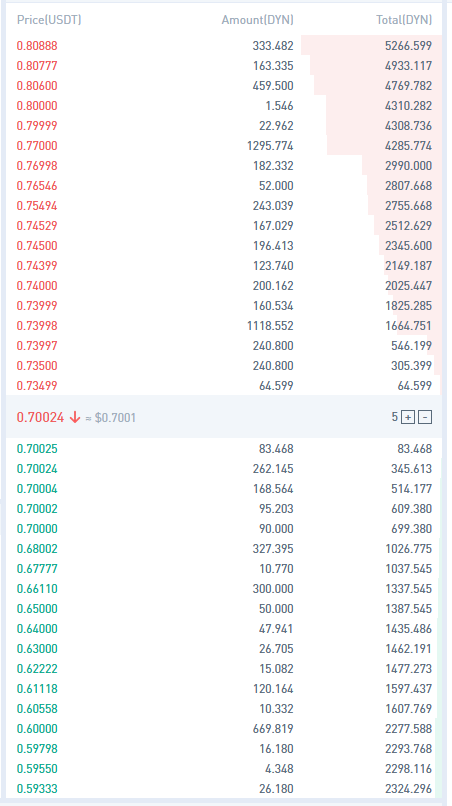Click the Amount(DYN) column header
Screen dimensions: 452x806
(257, 20)
